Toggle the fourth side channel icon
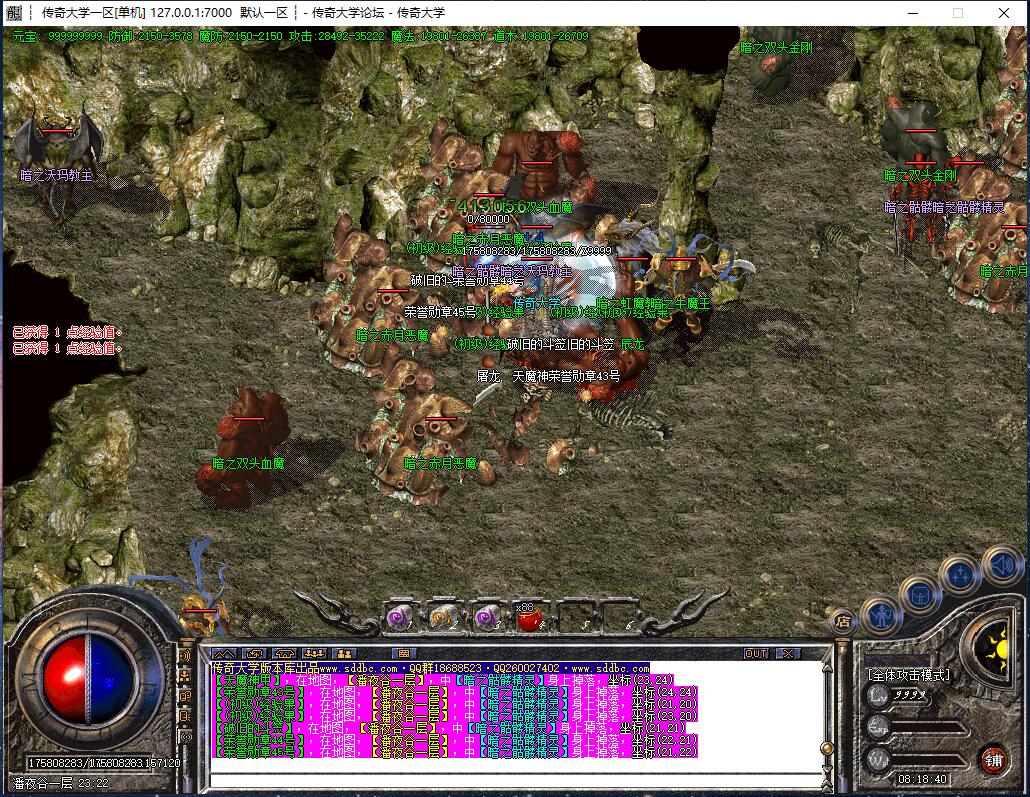1030x797 pixels. [x=185, y=716]
